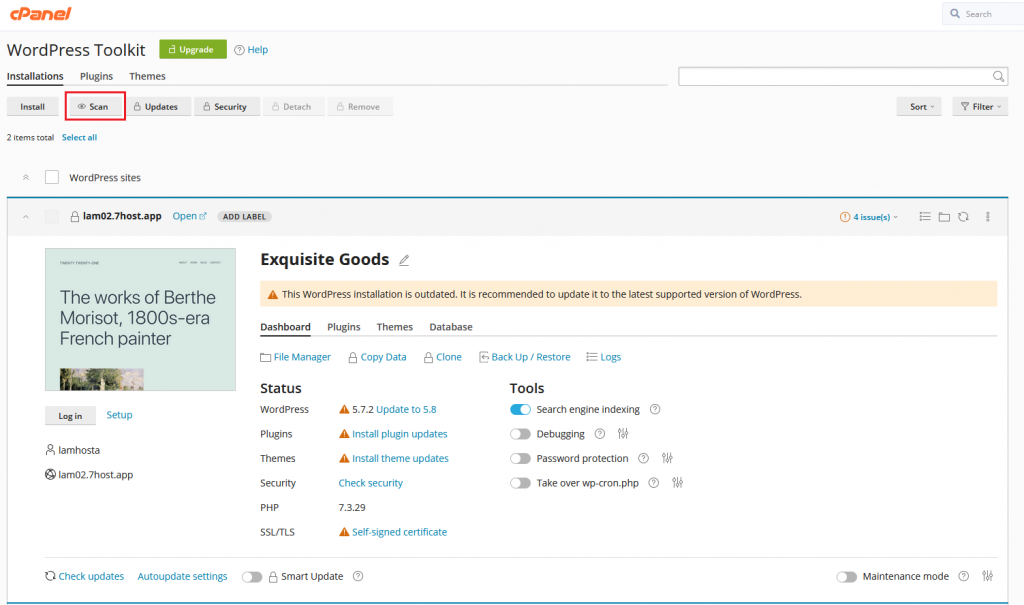Open the Filter dropdown
Screen dimensions: 1024x605
(980, 106)
